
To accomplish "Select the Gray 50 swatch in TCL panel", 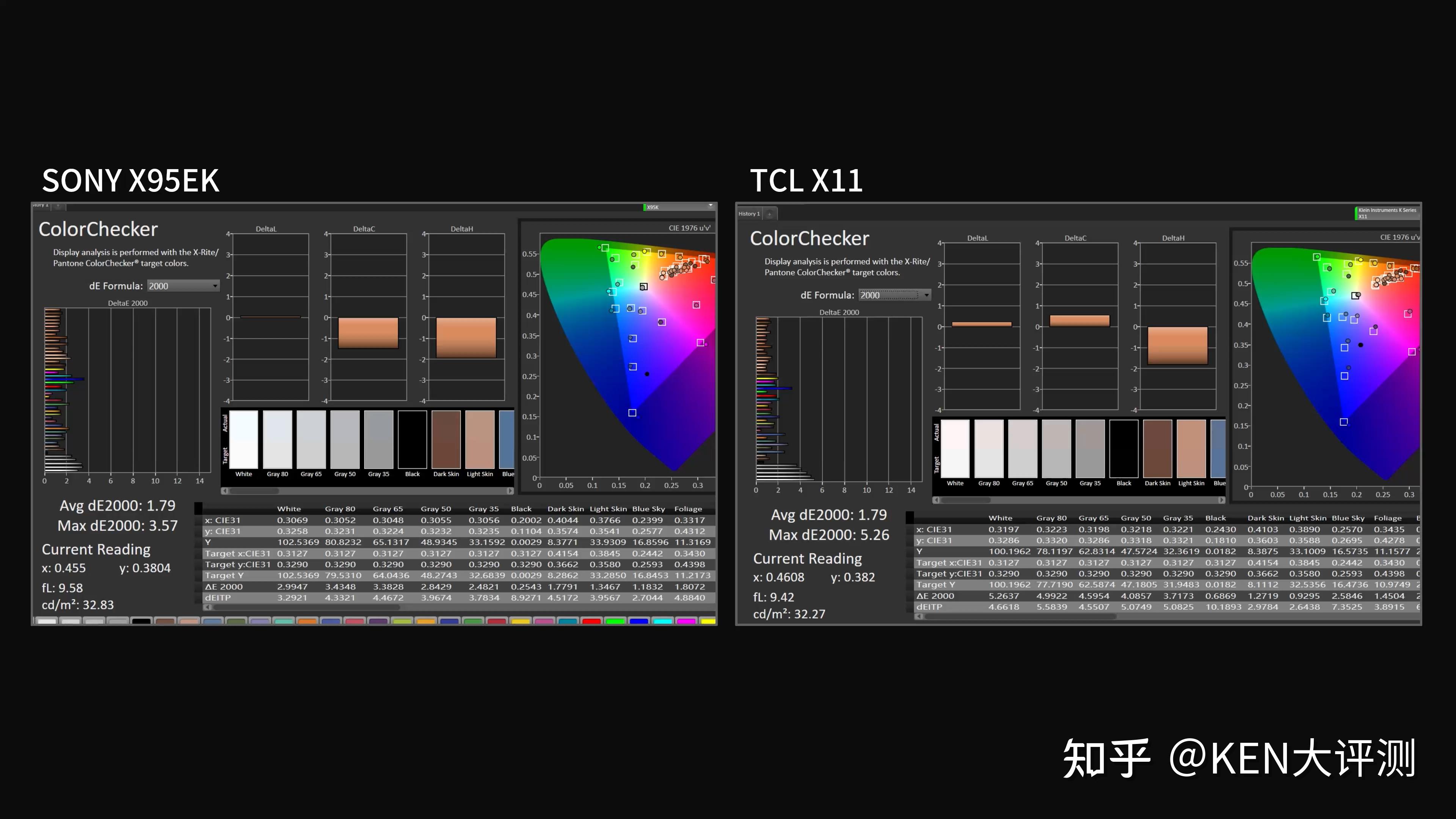I will pyautogui.click(x=1056, y=448).
